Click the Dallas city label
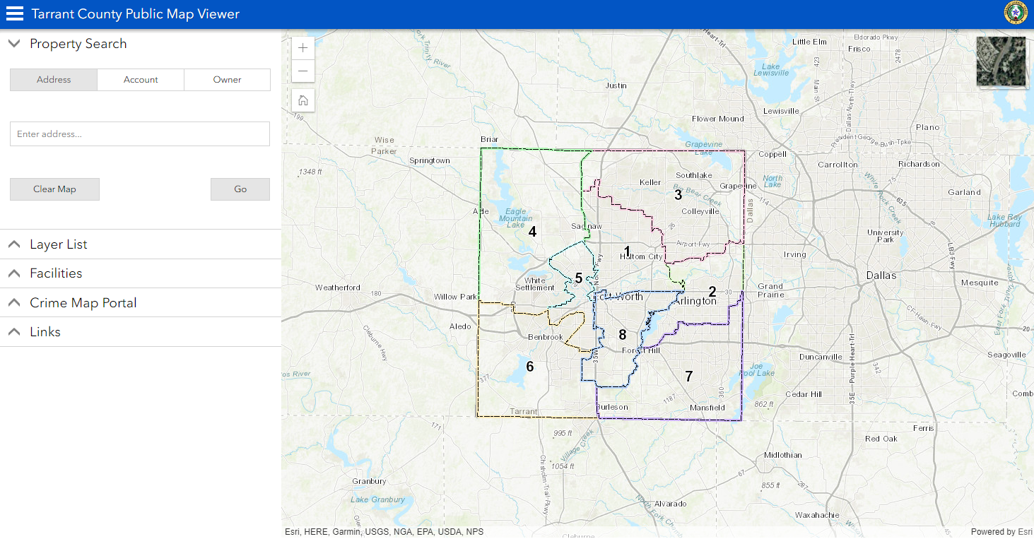The image size is (1034, 539). pyautogui.click(x=881, y=275)
